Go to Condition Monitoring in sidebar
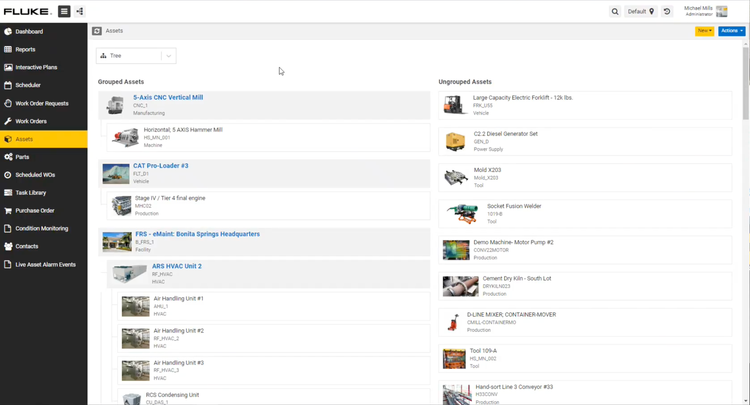750x405 pixels. (x=41, y=229)
